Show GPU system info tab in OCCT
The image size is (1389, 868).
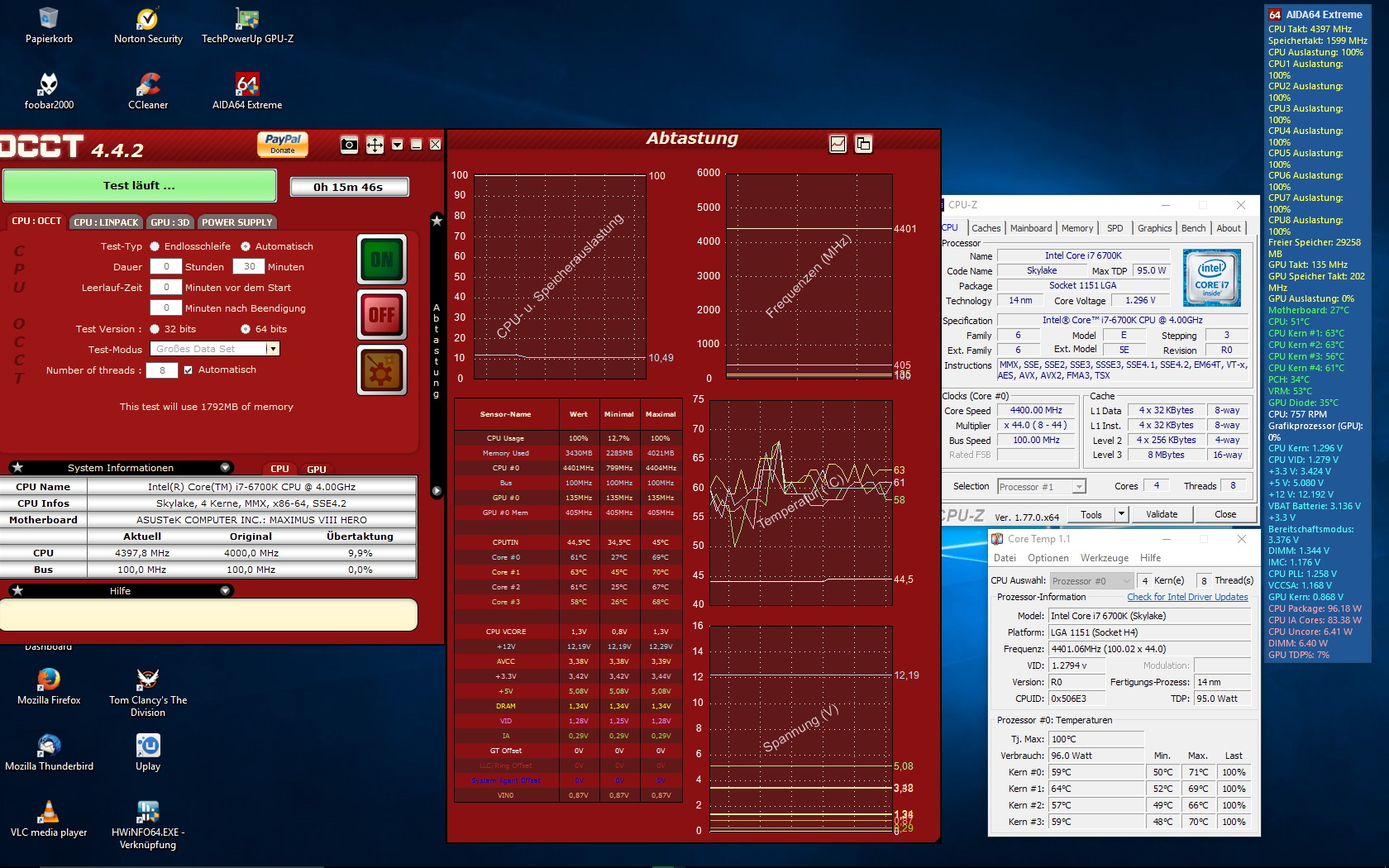[317, 469]
